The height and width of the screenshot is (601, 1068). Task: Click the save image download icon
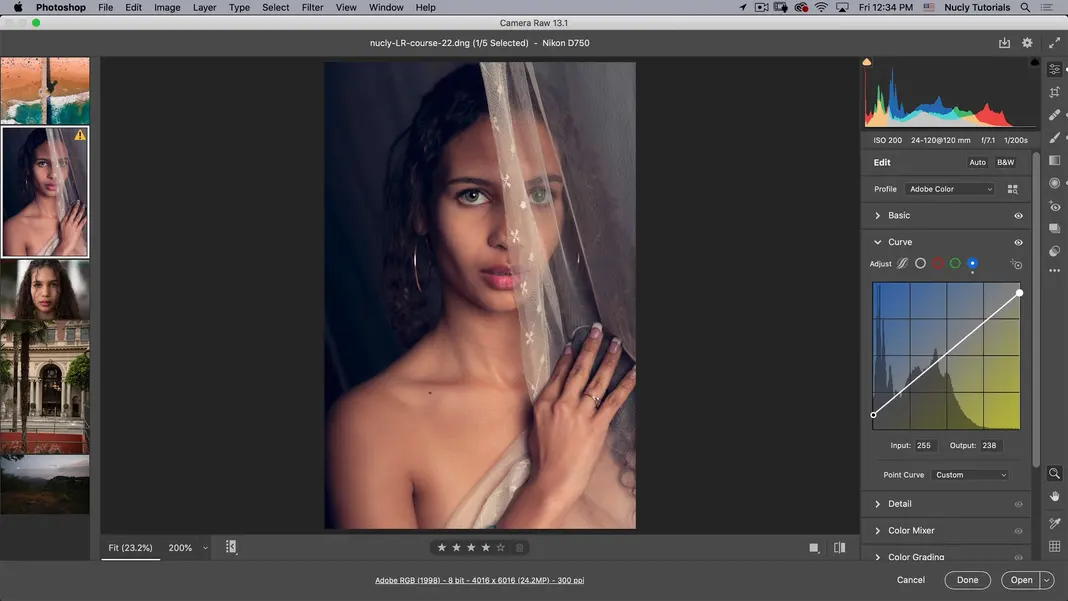1004,43
